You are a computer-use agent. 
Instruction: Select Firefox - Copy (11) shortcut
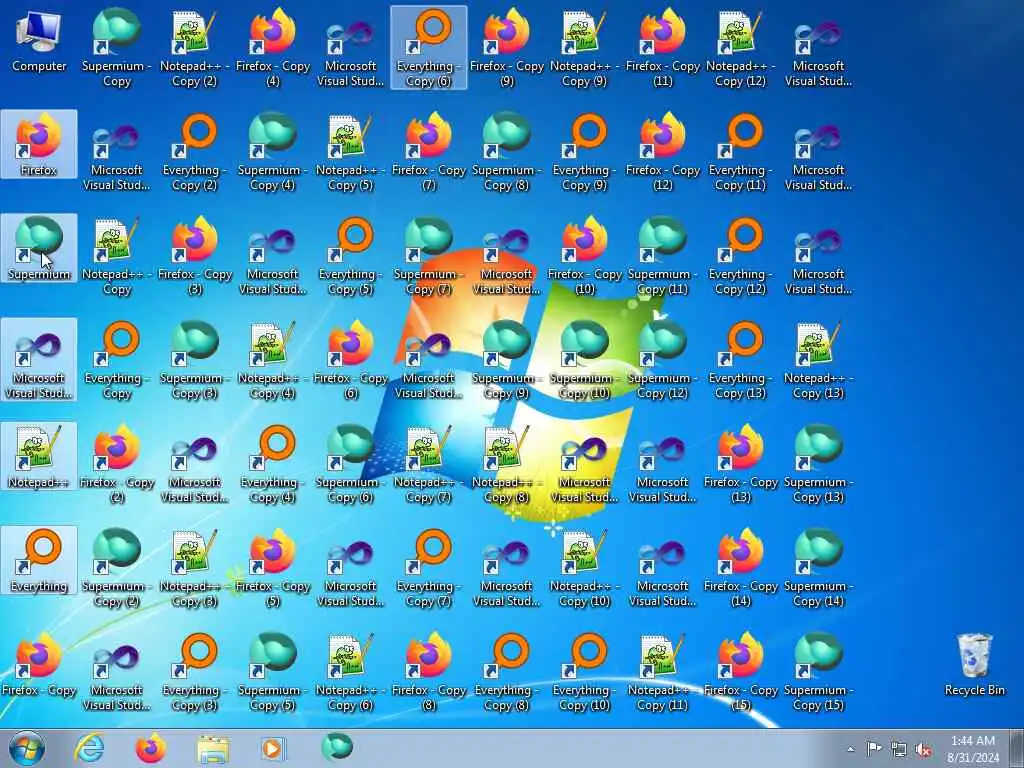point(662,48)
